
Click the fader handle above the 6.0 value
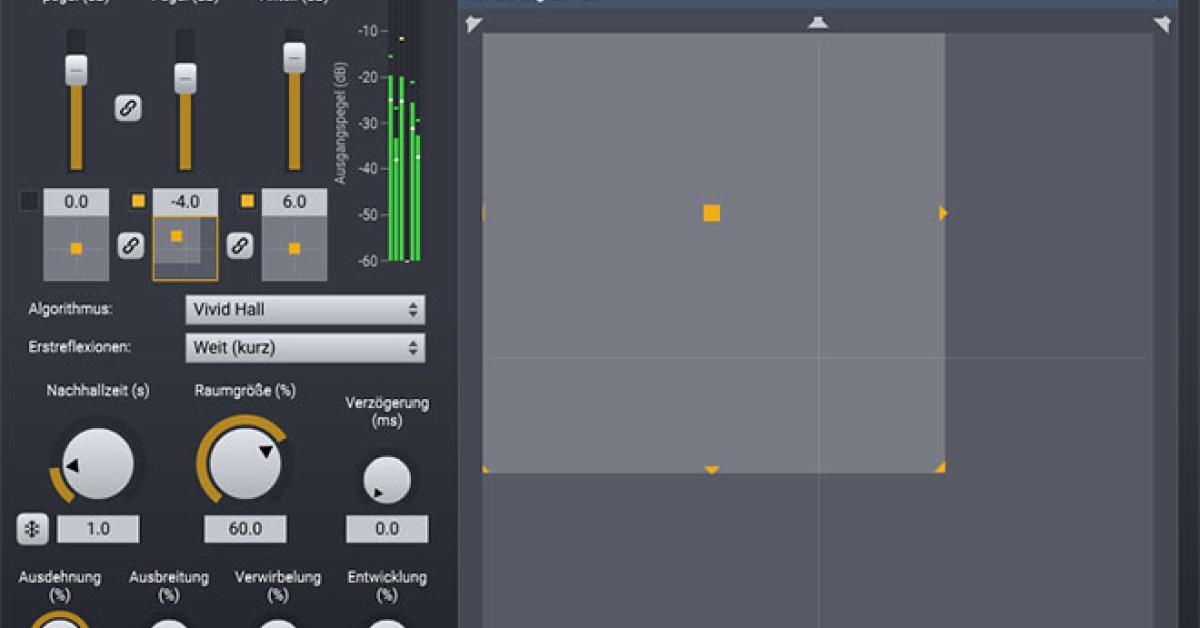coord(294,57)
